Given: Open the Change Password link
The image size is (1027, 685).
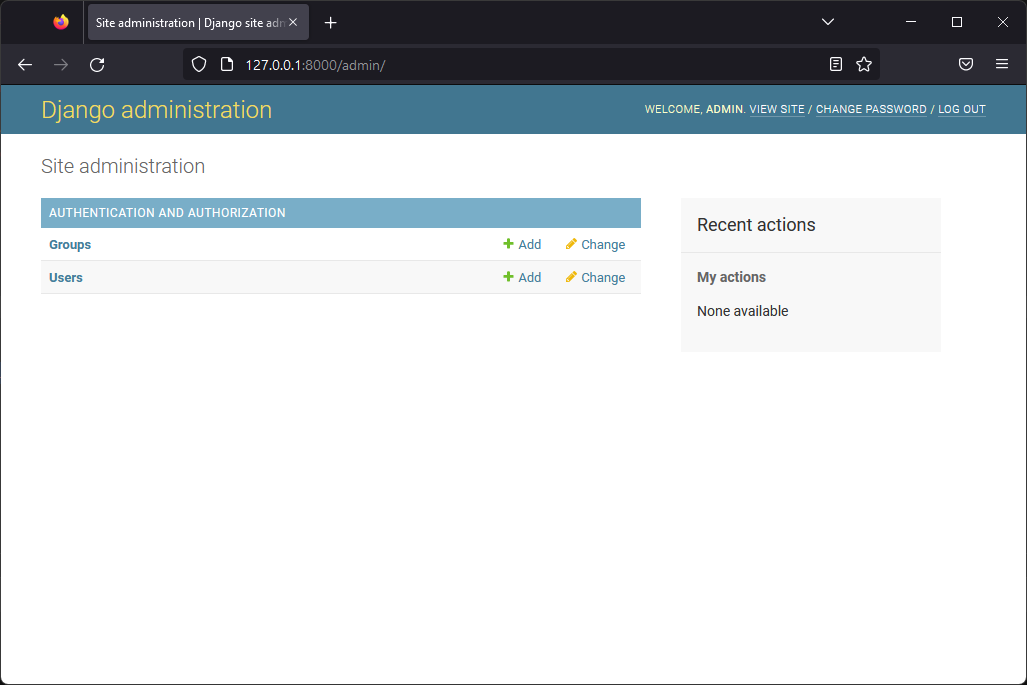Looking at the screenshot, I should click(871, 110).
